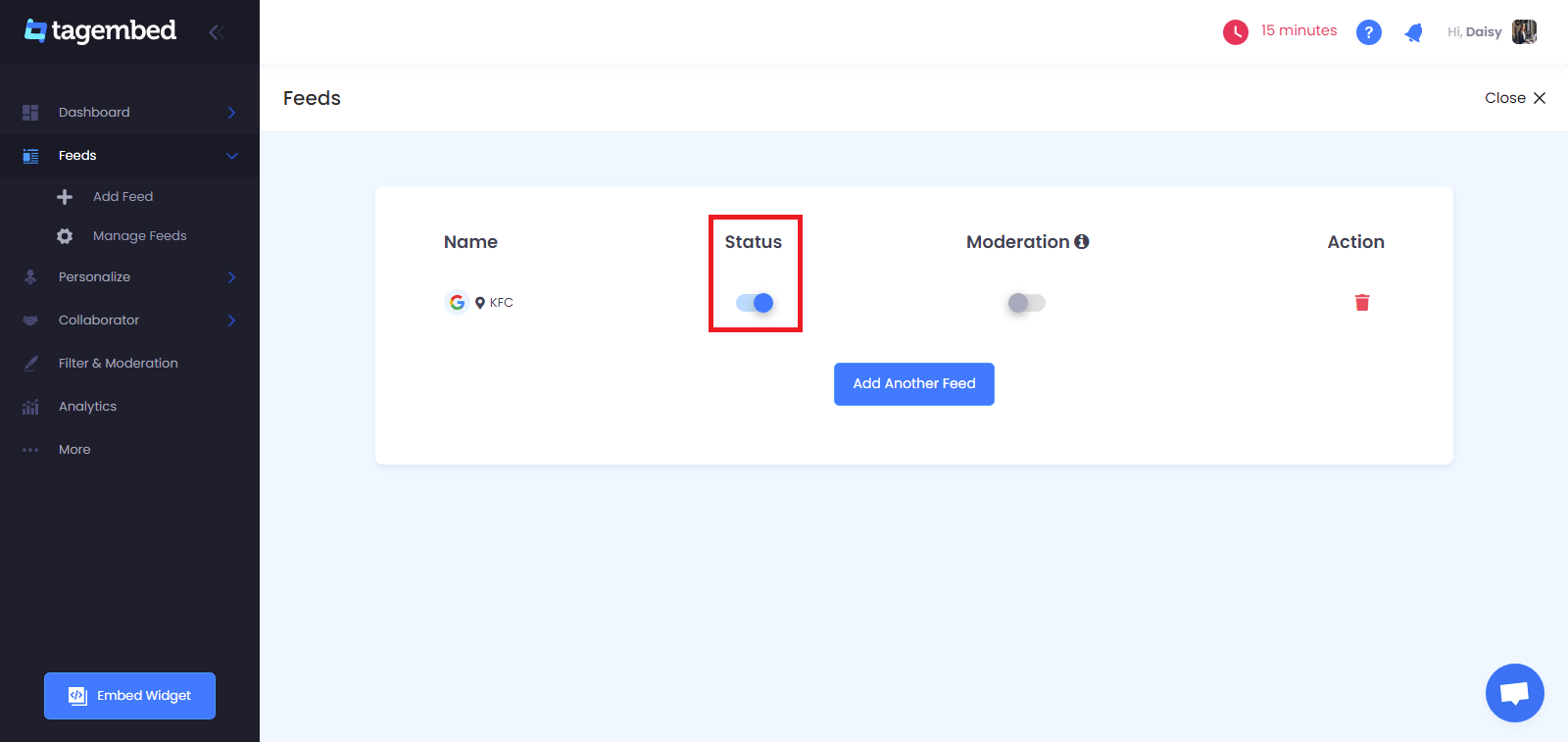Click the three-dots More icon
1568x742 pixels.
pos(30,450)
